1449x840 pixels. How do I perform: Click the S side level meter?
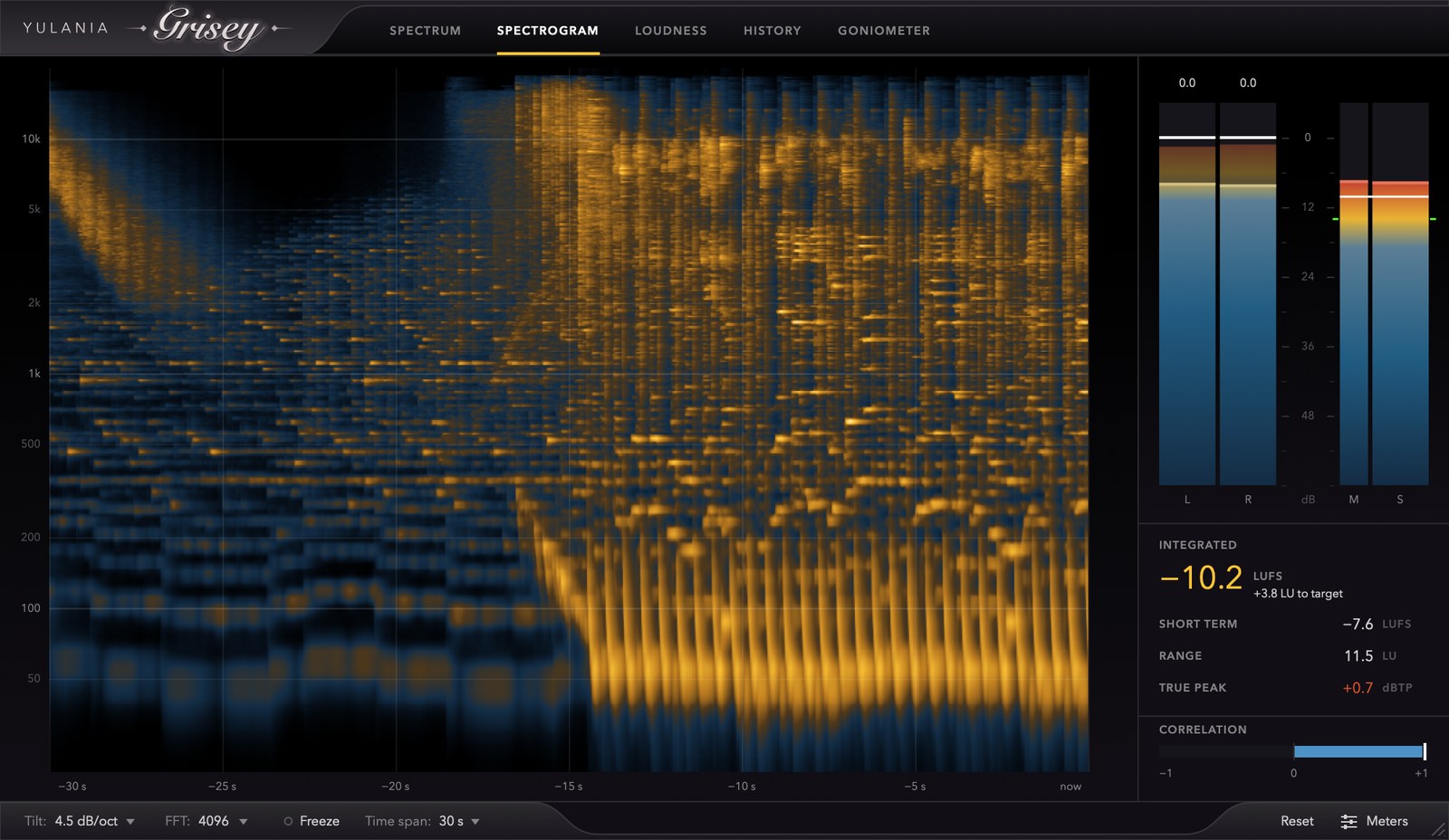pyautogui.click(x=1400, y=293)
